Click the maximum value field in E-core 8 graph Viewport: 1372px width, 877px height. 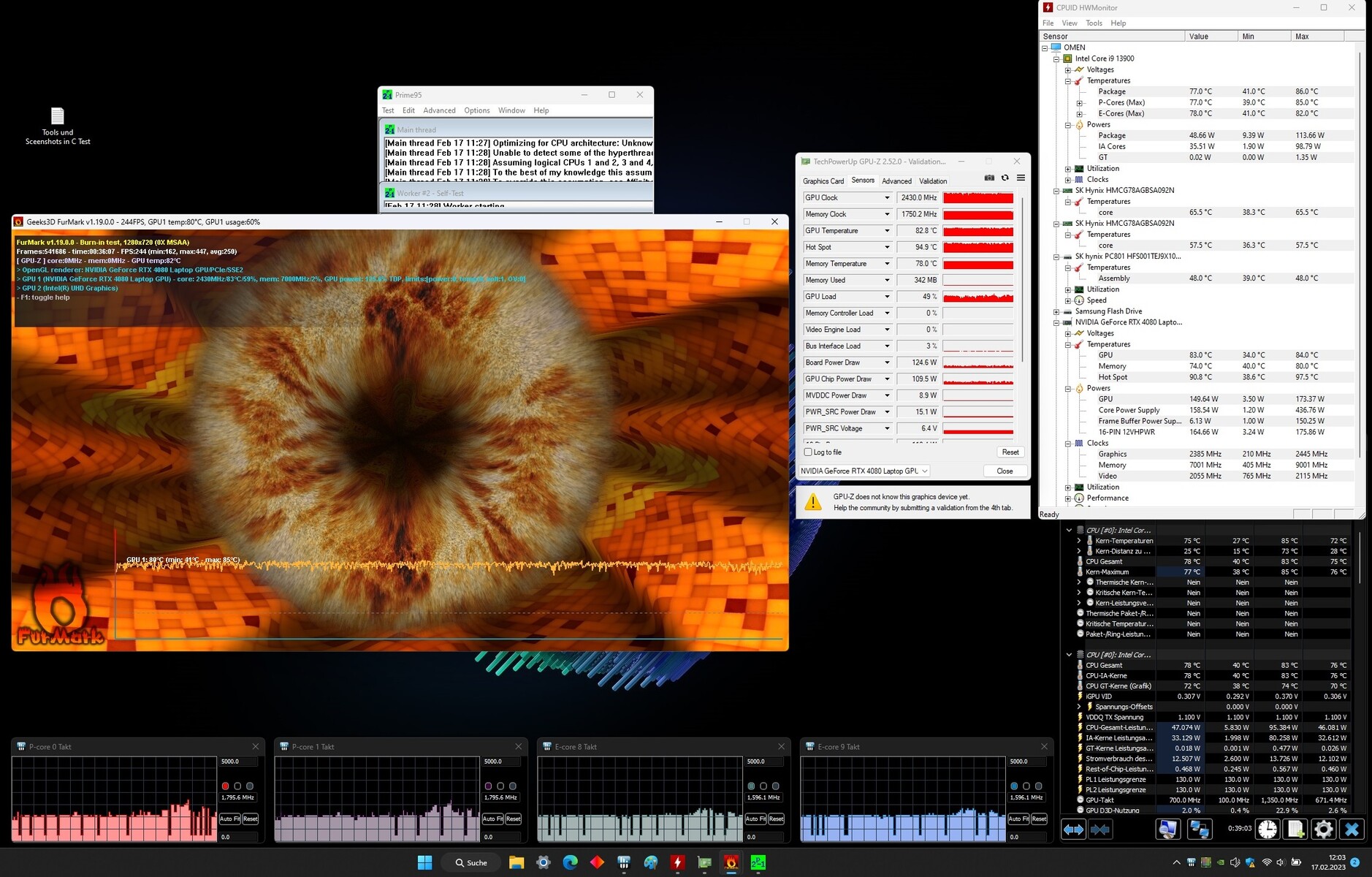click(764, 762)
